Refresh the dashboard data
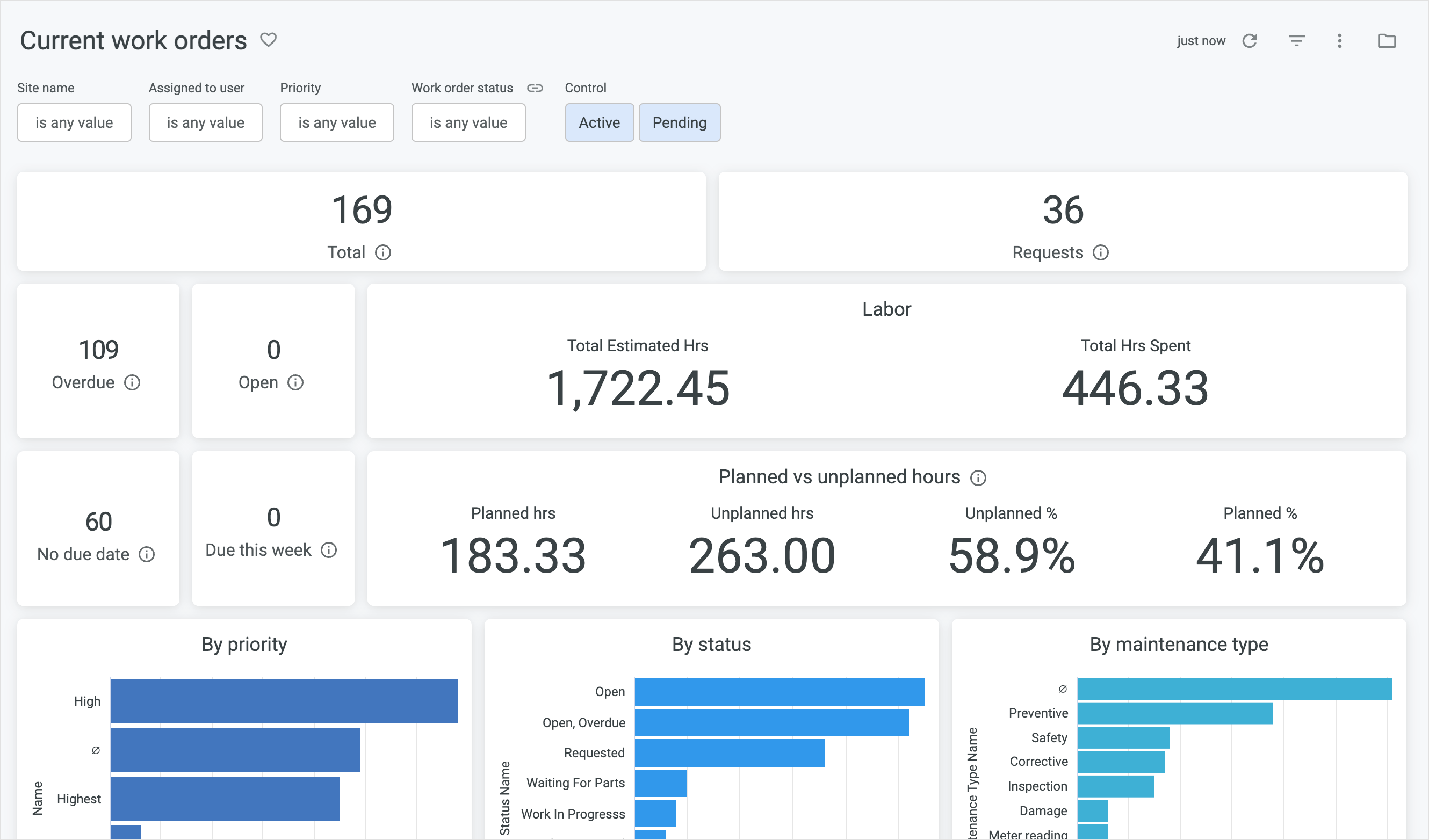Screen dimensions: 1429x840 point(1249,41)
